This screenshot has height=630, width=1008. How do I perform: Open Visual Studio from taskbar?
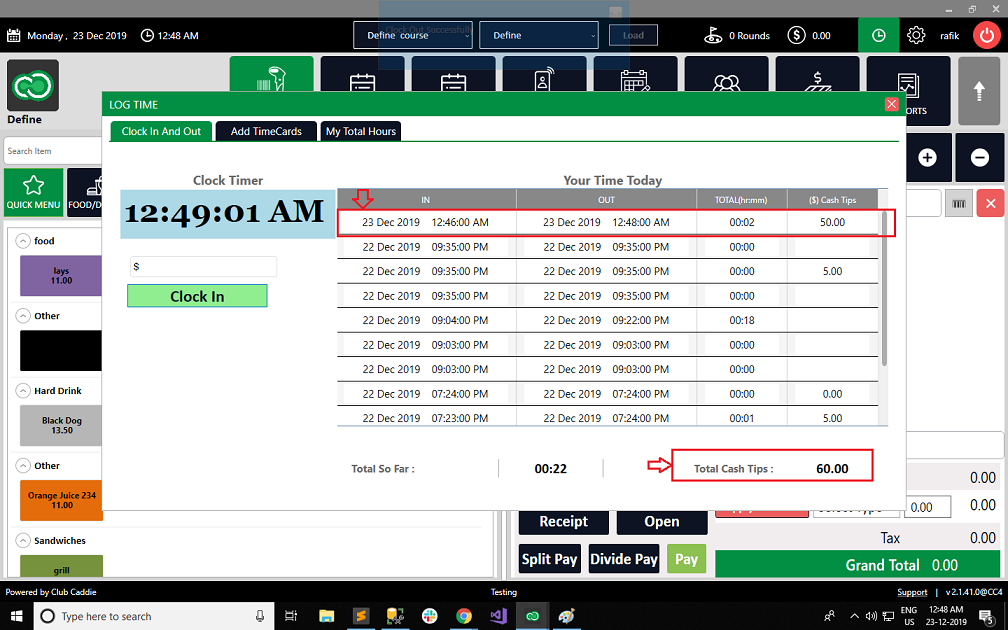tap(498, 616)
